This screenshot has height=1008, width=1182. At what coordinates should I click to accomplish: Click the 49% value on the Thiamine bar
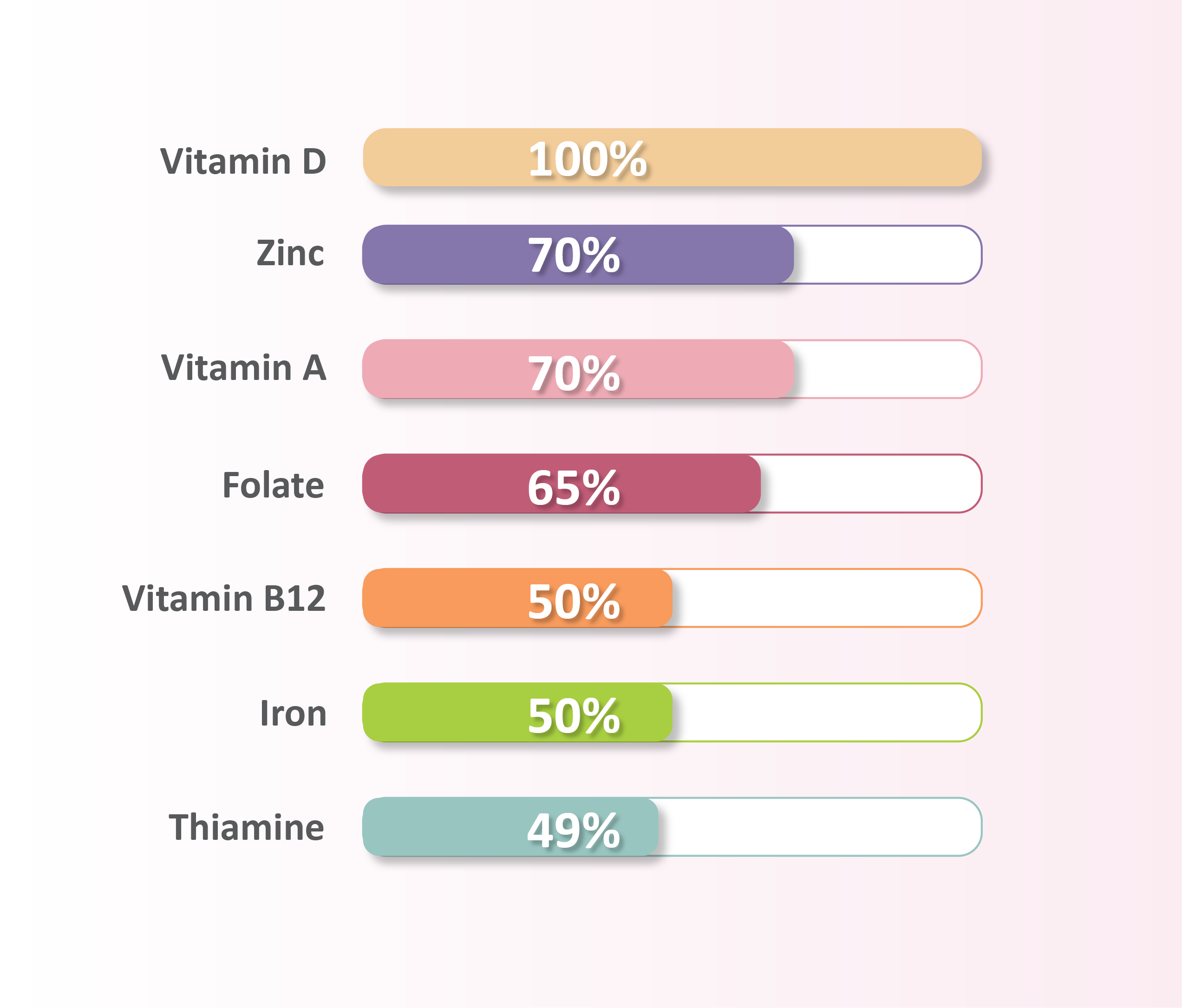click(574, 830)
